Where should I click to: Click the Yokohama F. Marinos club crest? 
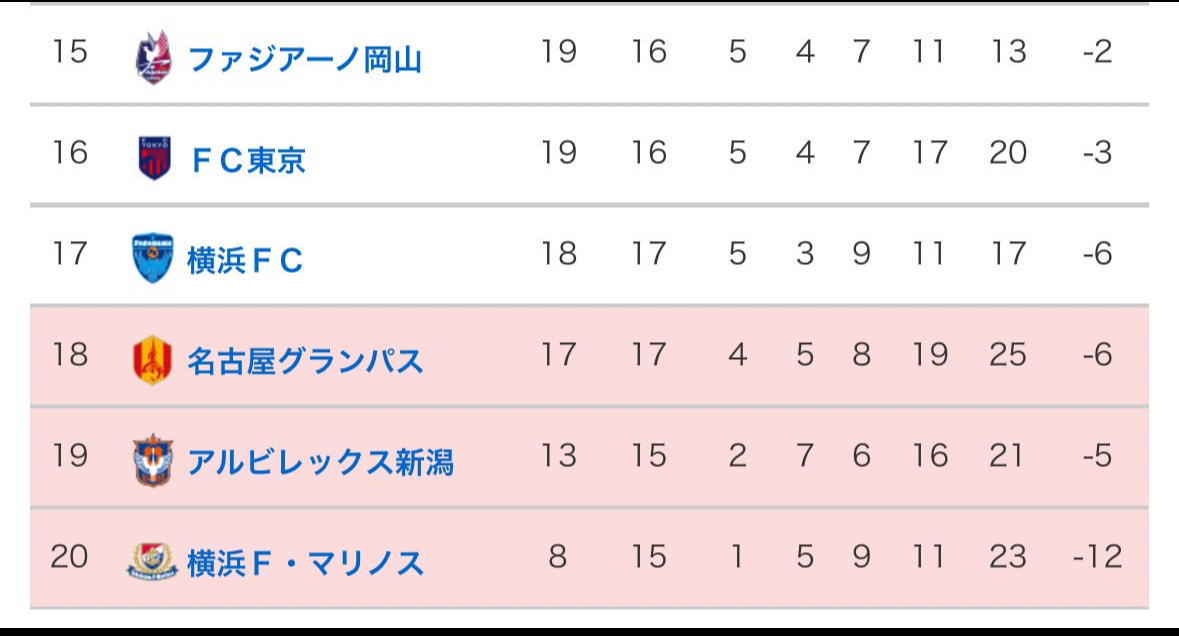point(153,561)
